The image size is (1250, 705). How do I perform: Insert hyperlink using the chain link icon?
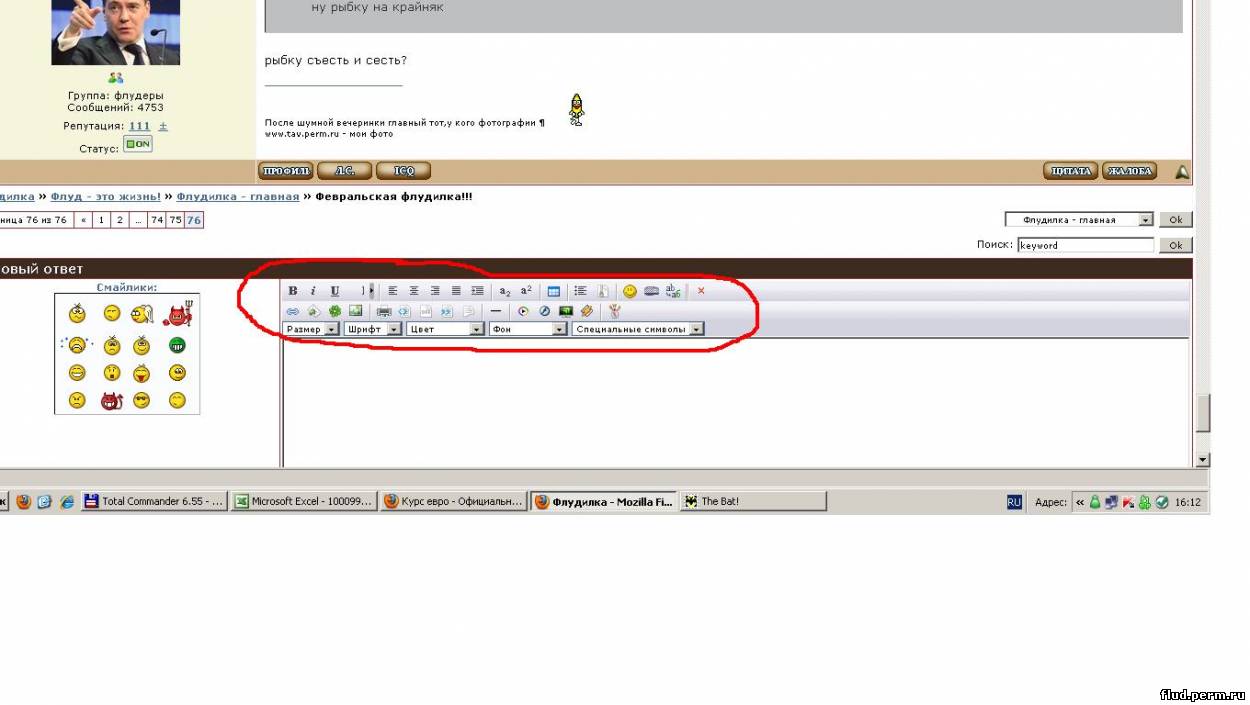coord(293,311)
